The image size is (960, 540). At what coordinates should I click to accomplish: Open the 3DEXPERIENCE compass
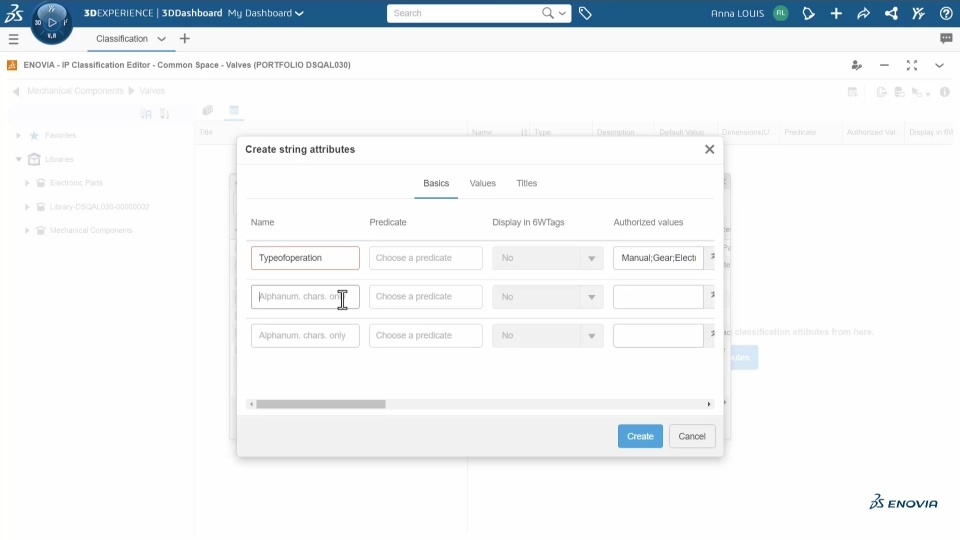[52, 23]
